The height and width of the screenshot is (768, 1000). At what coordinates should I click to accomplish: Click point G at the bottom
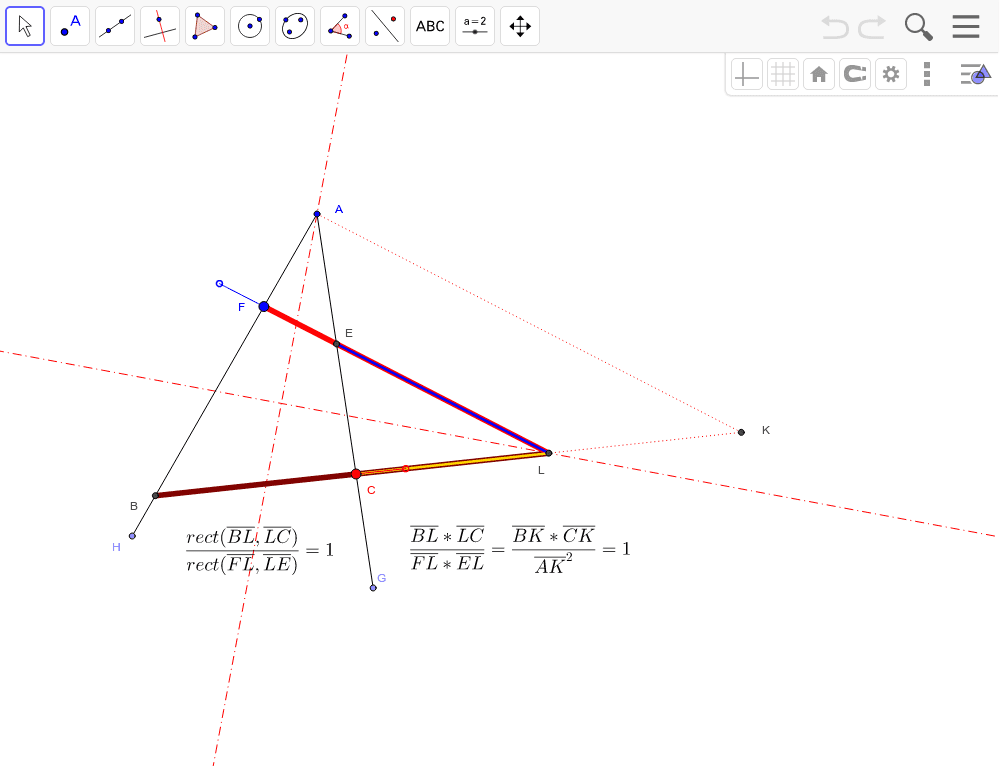coord(373,587)
